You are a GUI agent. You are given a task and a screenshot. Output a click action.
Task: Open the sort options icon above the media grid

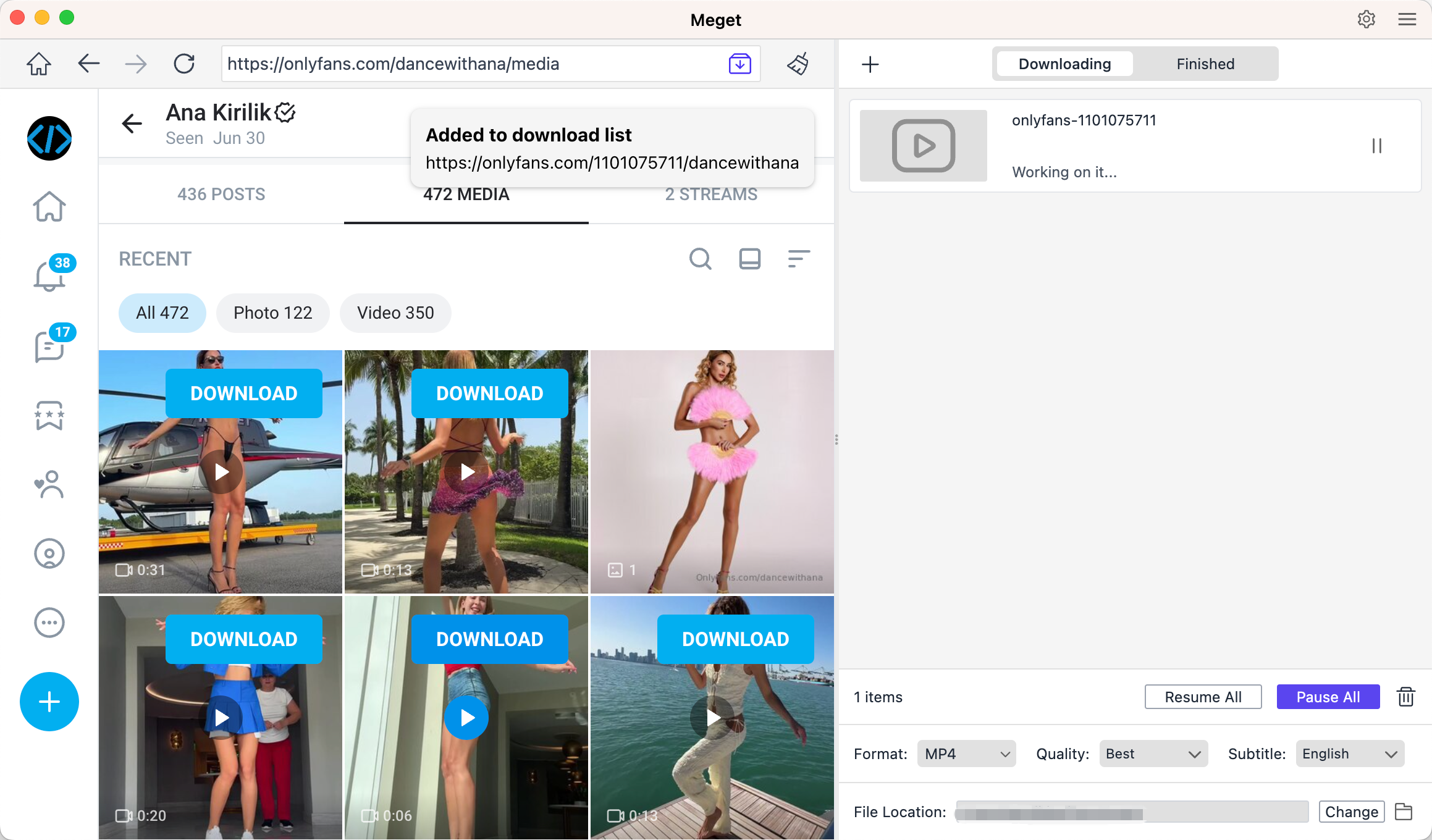pyautogui.click(x=798, y=259)
